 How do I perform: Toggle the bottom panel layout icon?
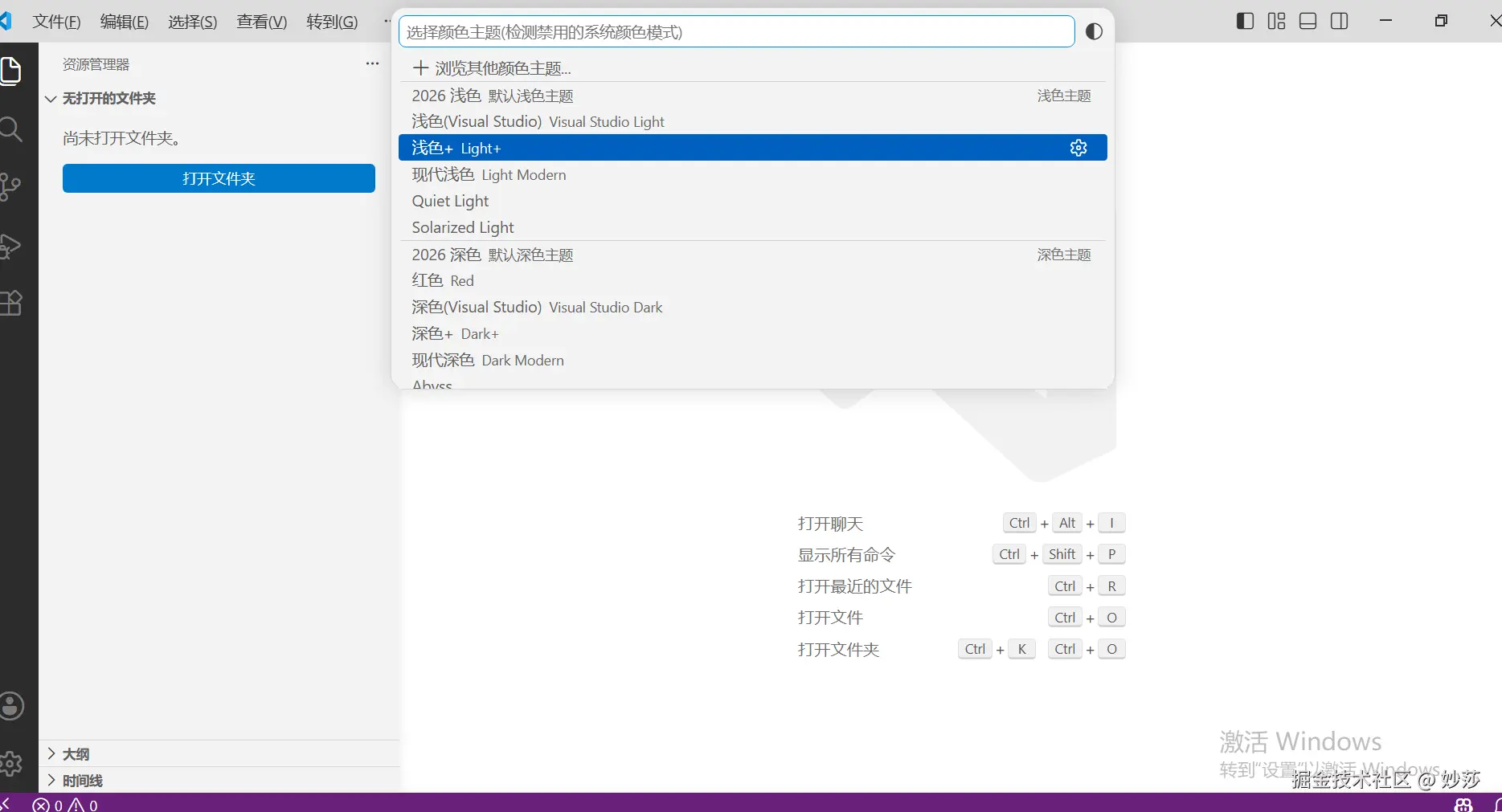[x=1308, y=21]
